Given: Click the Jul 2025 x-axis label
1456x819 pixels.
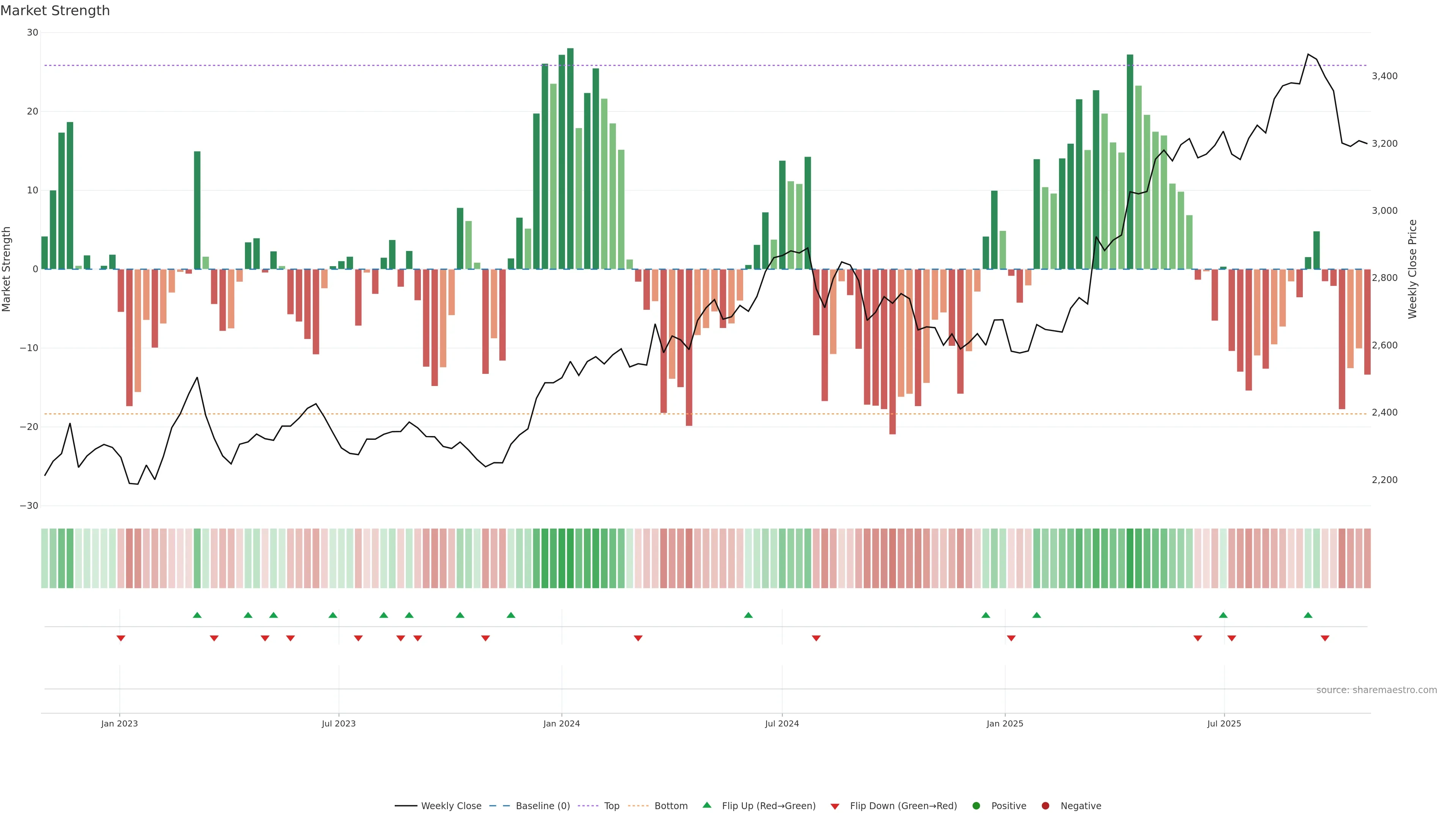Looking at the screenshot, I should tap(1224, 723).
